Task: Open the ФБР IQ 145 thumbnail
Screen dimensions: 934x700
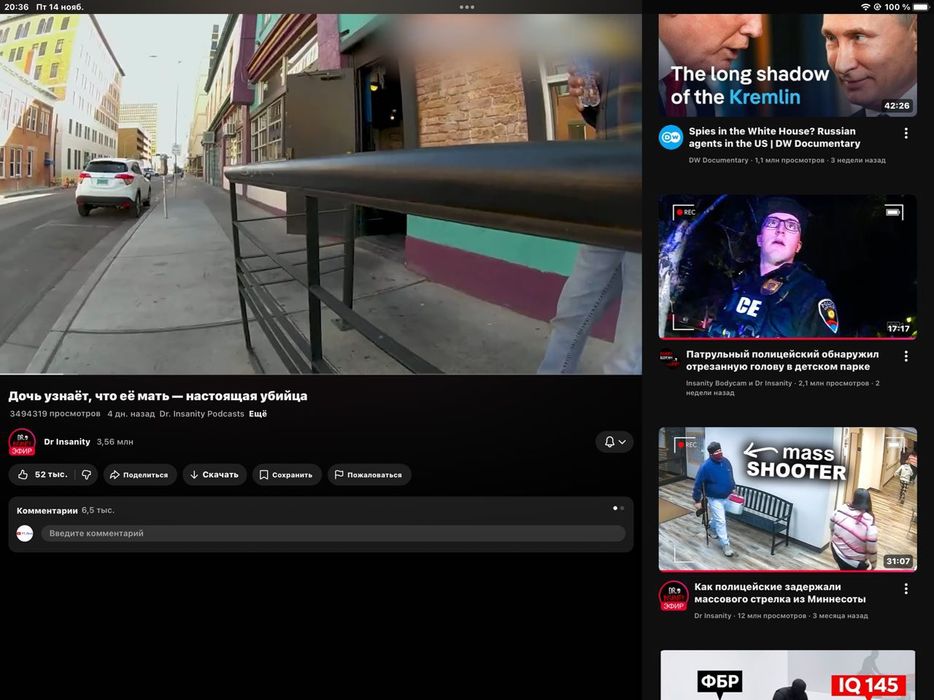Action: 787,675
